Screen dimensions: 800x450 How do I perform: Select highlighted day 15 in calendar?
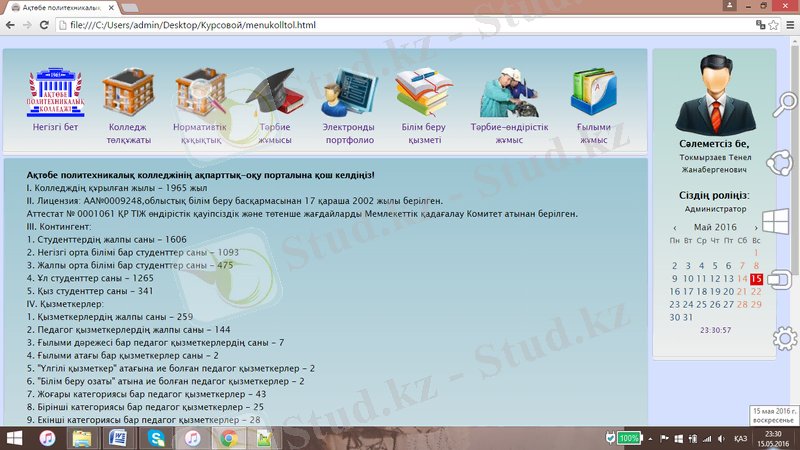tap(756, 279)
